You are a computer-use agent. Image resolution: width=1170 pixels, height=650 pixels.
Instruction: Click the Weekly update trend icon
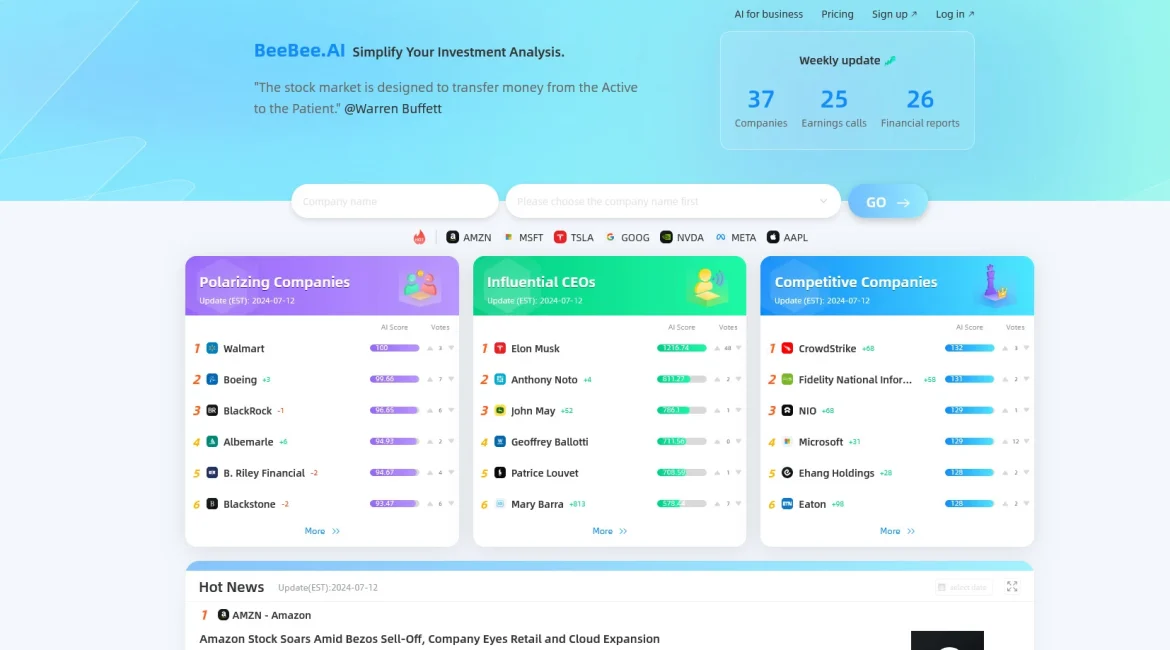coord(889,60)
